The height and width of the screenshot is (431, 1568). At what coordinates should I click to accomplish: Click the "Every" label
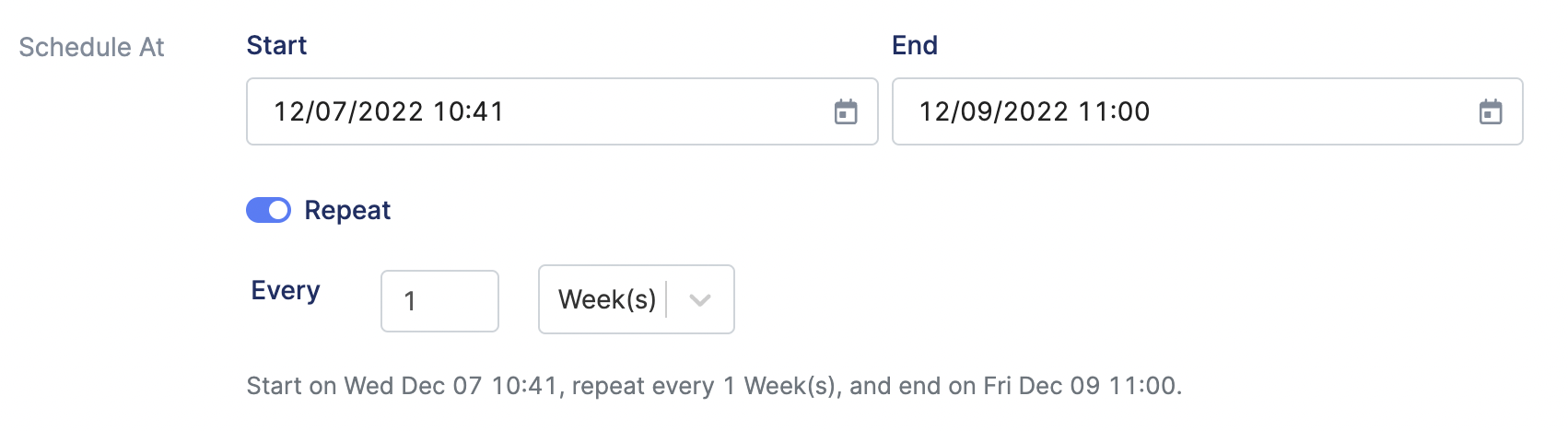[286, 290]
